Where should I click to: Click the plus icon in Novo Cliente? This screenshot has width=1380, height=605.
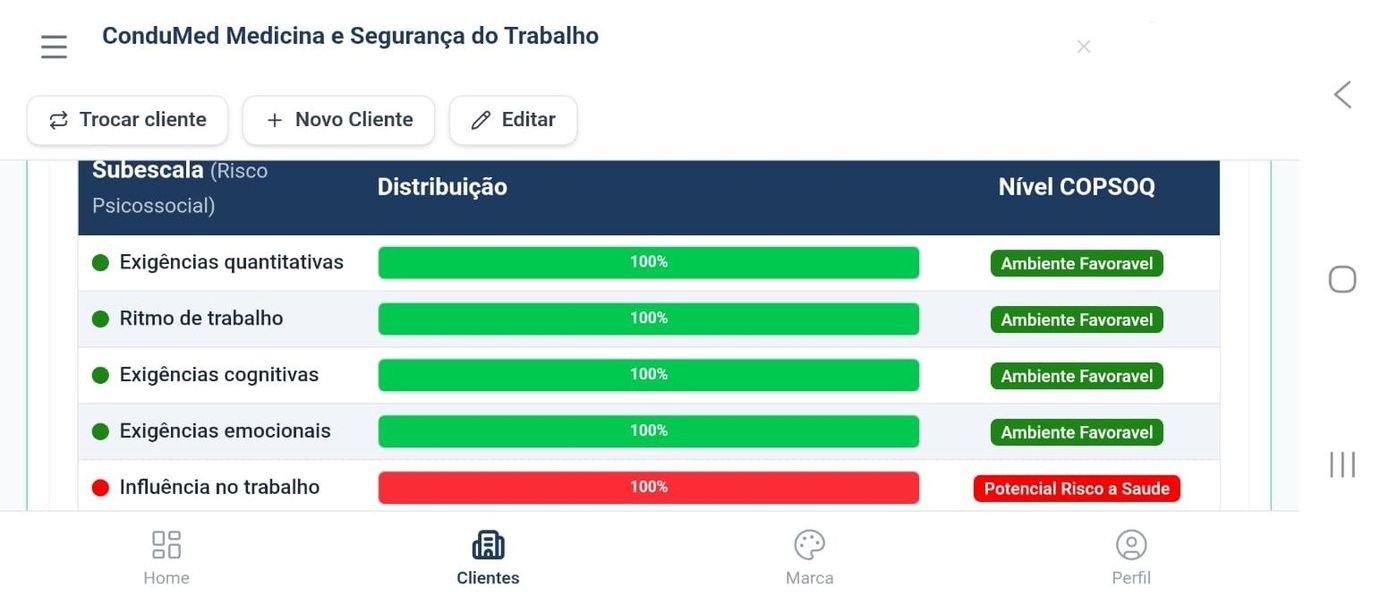(x=274, y=120)
